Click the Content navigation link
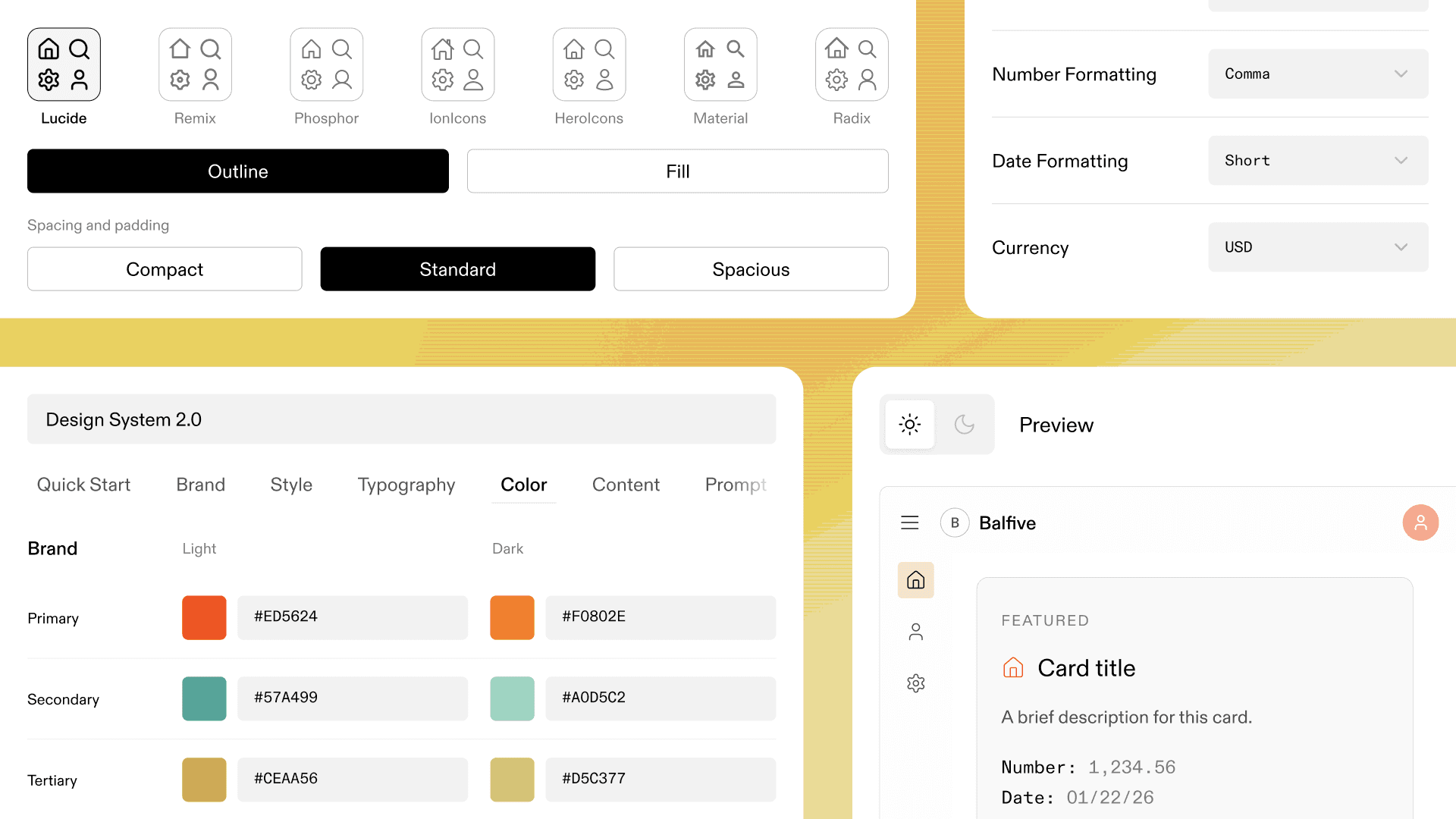The image size is (1456, 819). click(x=626, y=485)
